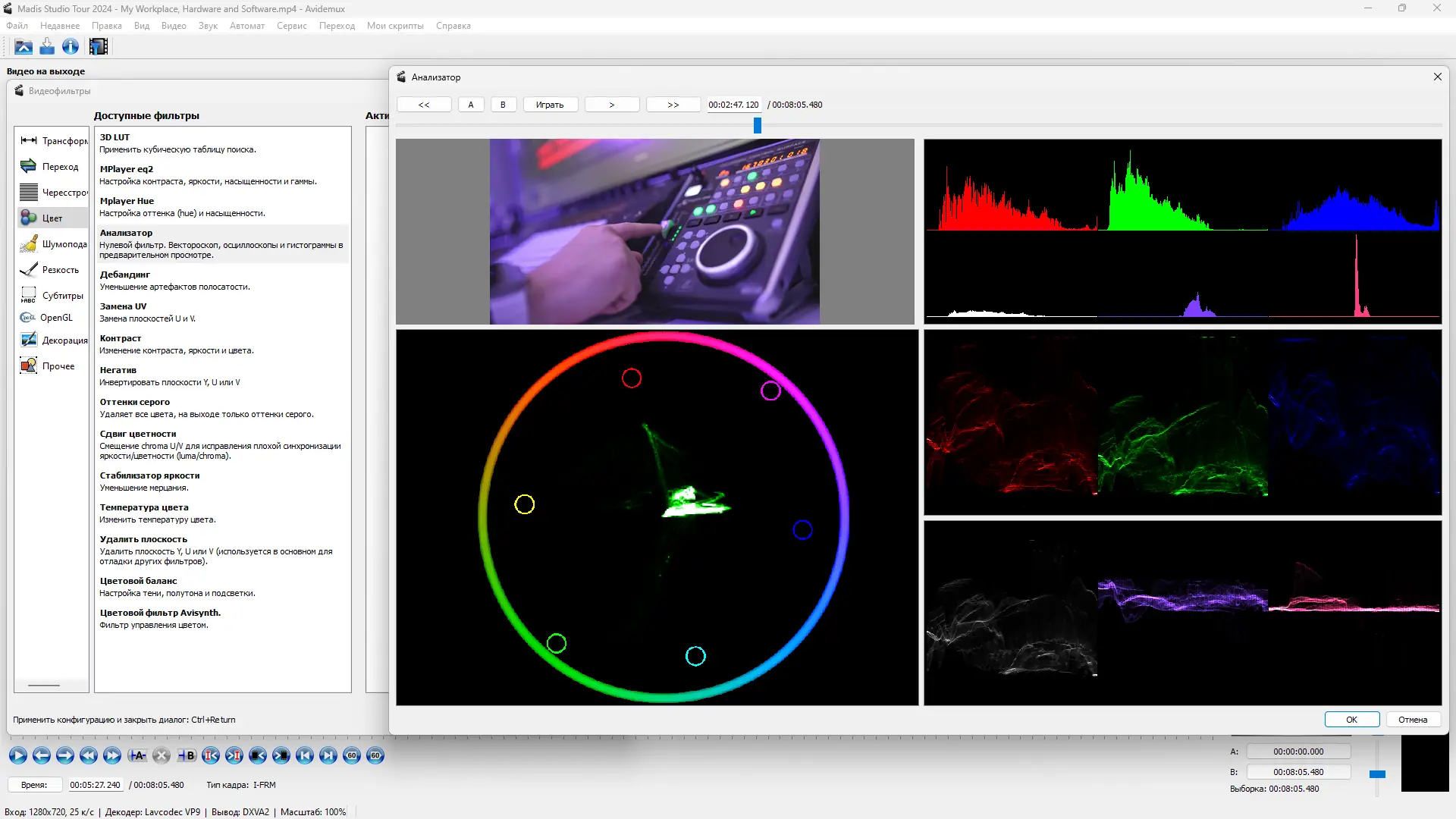Select the Цвет filter category

[52, 218]
